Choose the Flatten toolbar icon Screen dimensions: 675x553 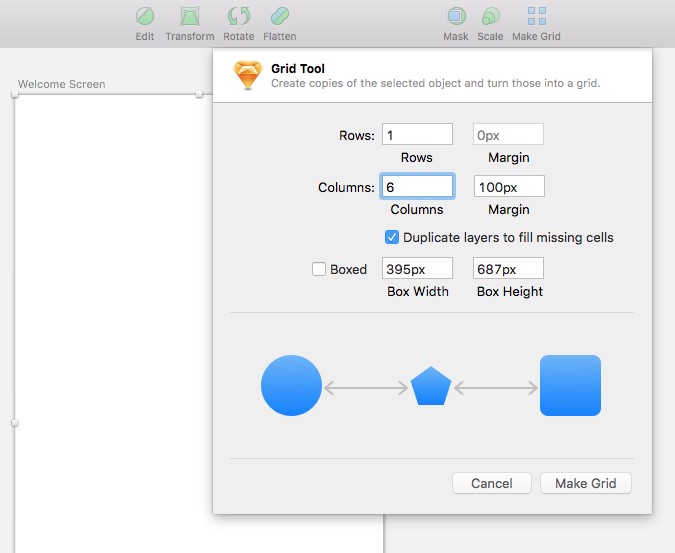coord(279,17)
